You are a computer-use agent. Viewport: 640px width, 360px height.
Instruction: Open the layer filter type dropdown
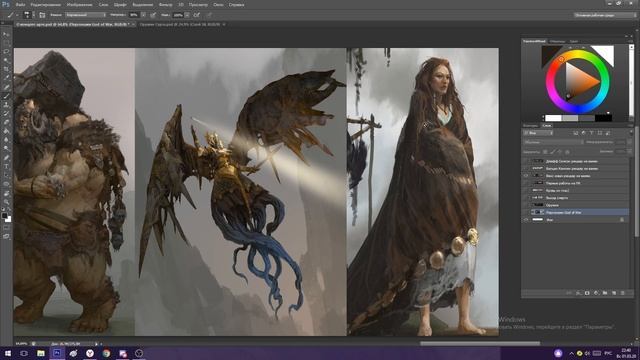pyautogui.click(x=538, y=133)
